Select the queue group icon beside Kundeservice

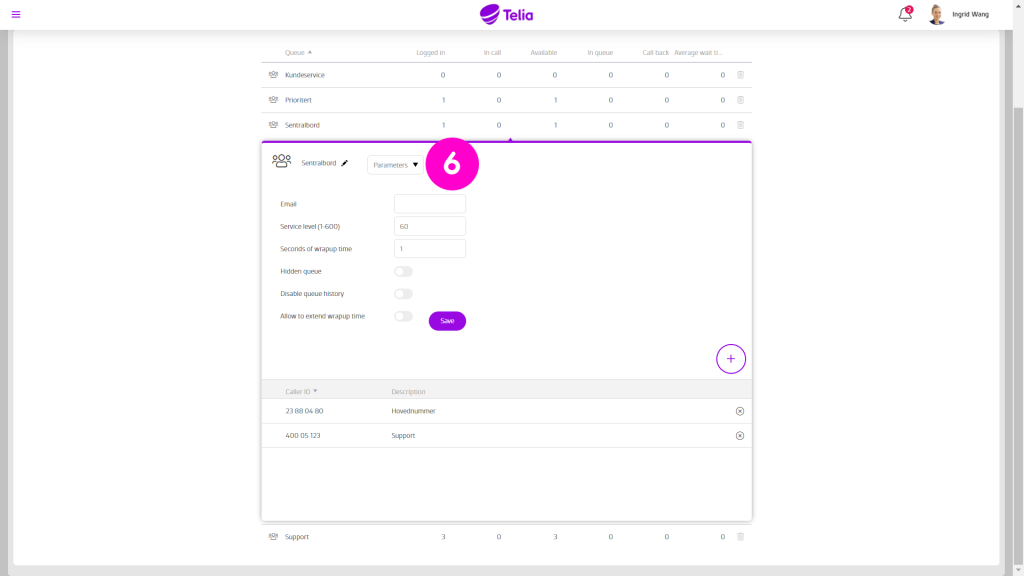(271, 74)
